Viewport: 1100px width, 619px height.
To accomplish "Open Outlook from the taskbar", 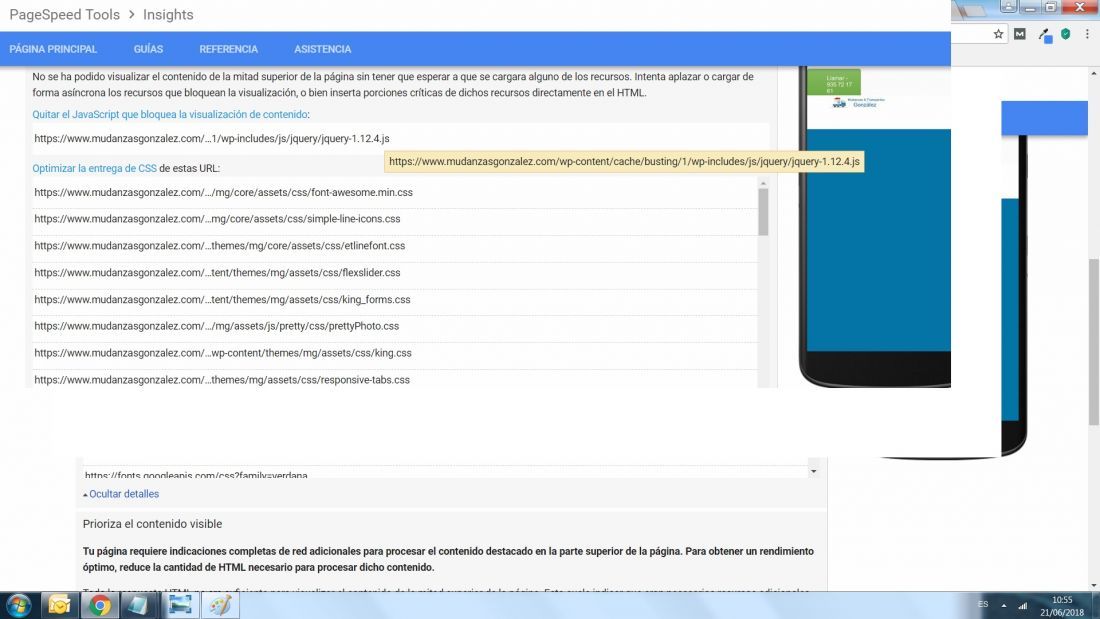I will tap(60, 605).
